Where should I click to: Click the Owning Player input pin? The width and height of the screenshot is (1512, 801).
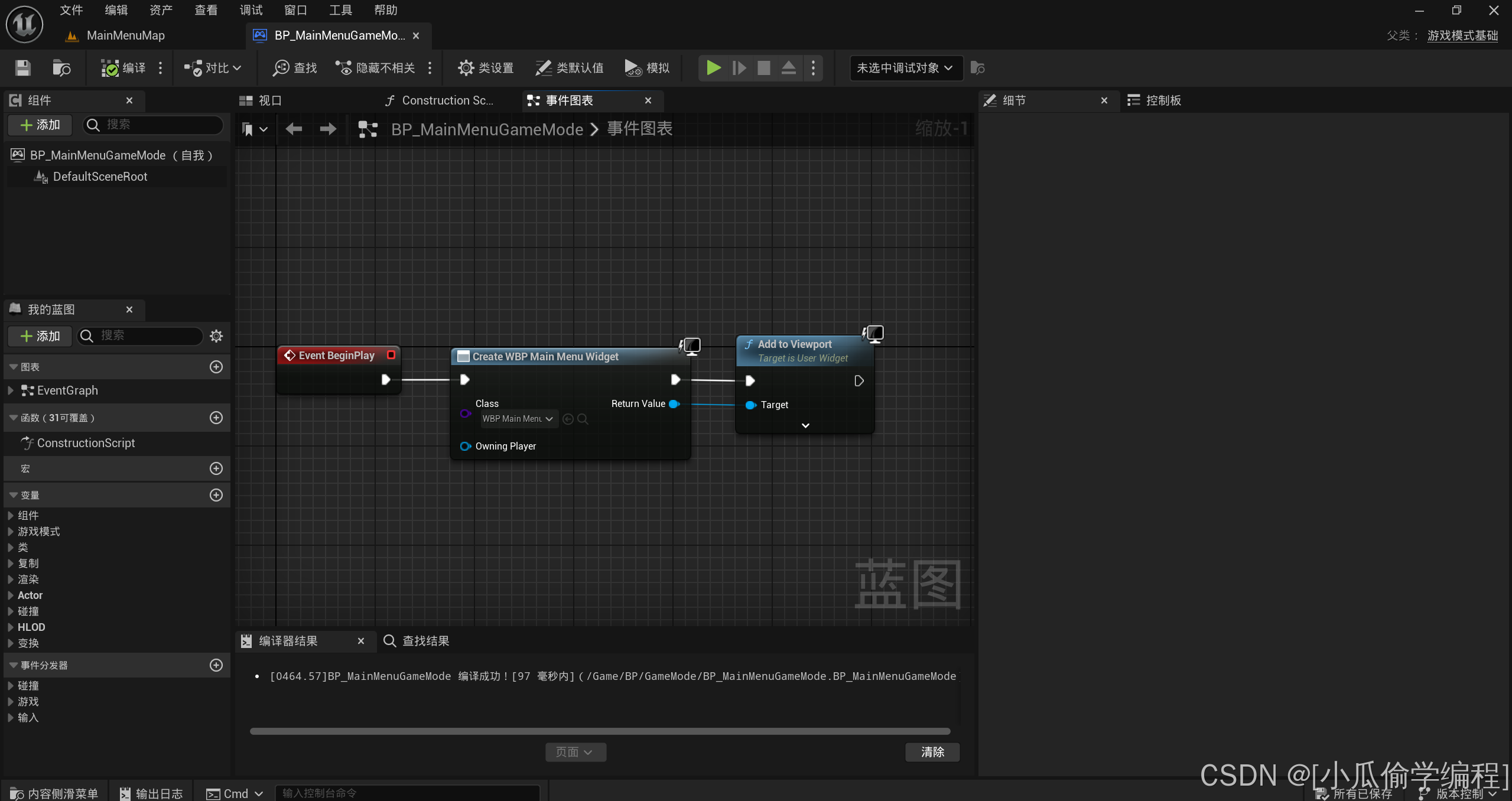pyautogui.click(x=465, y=446)
